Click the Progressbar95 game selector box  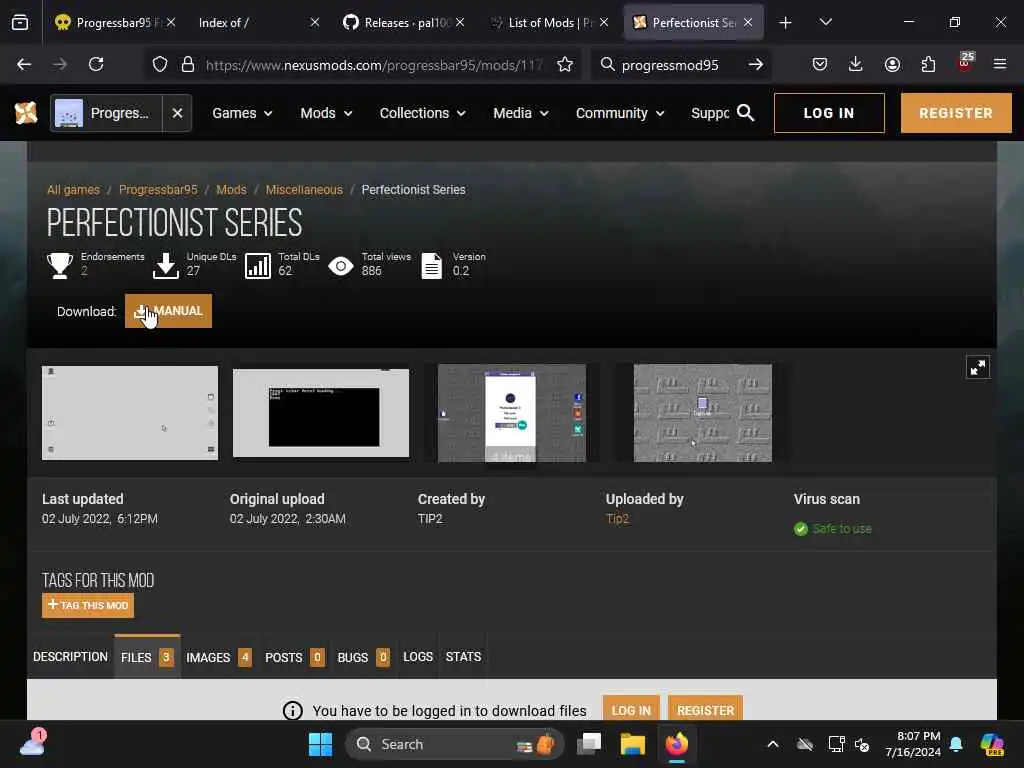106,113
